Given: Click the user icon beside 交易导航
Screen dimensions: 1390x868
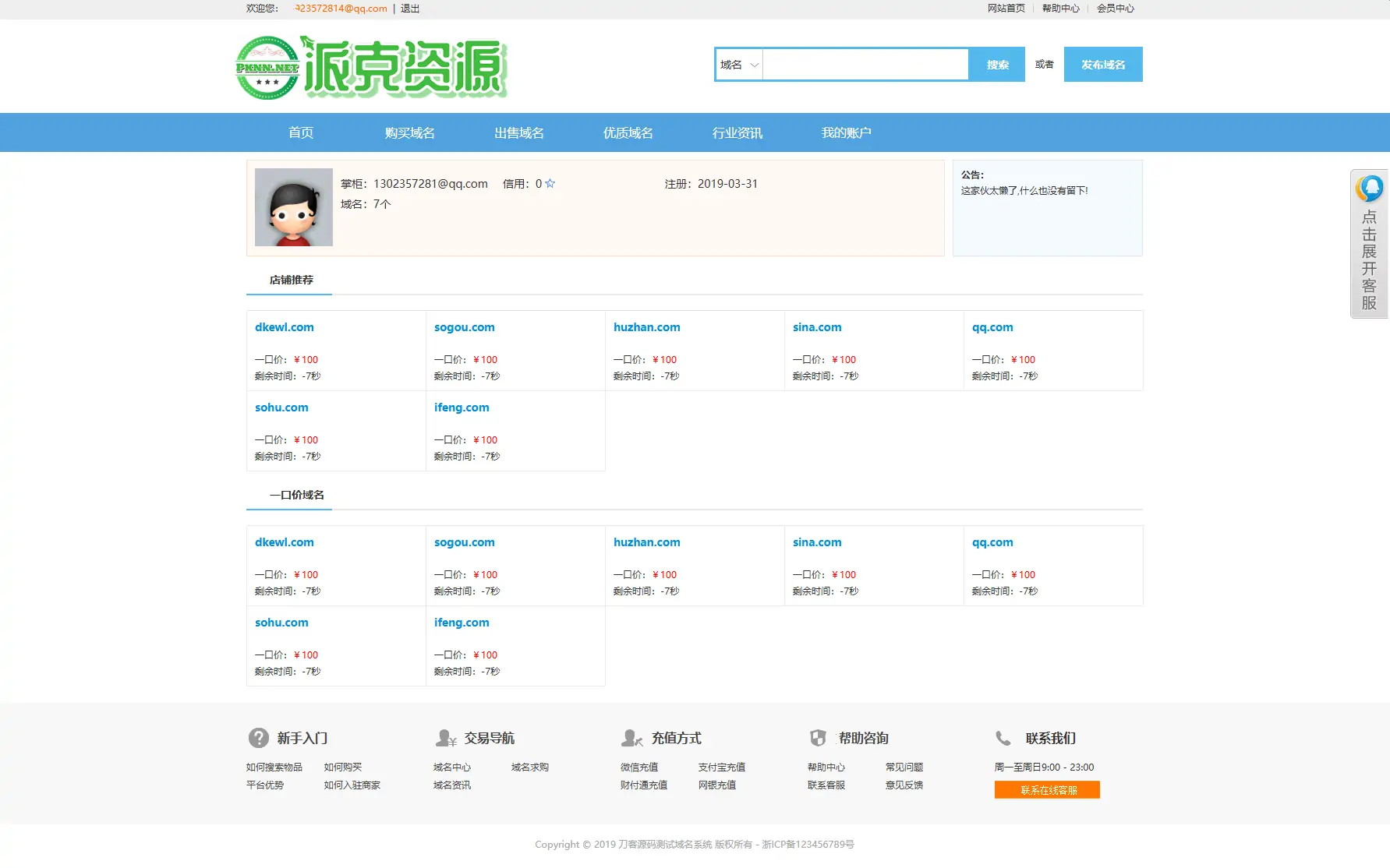Looking at the screenshot, I should (446, 738).
